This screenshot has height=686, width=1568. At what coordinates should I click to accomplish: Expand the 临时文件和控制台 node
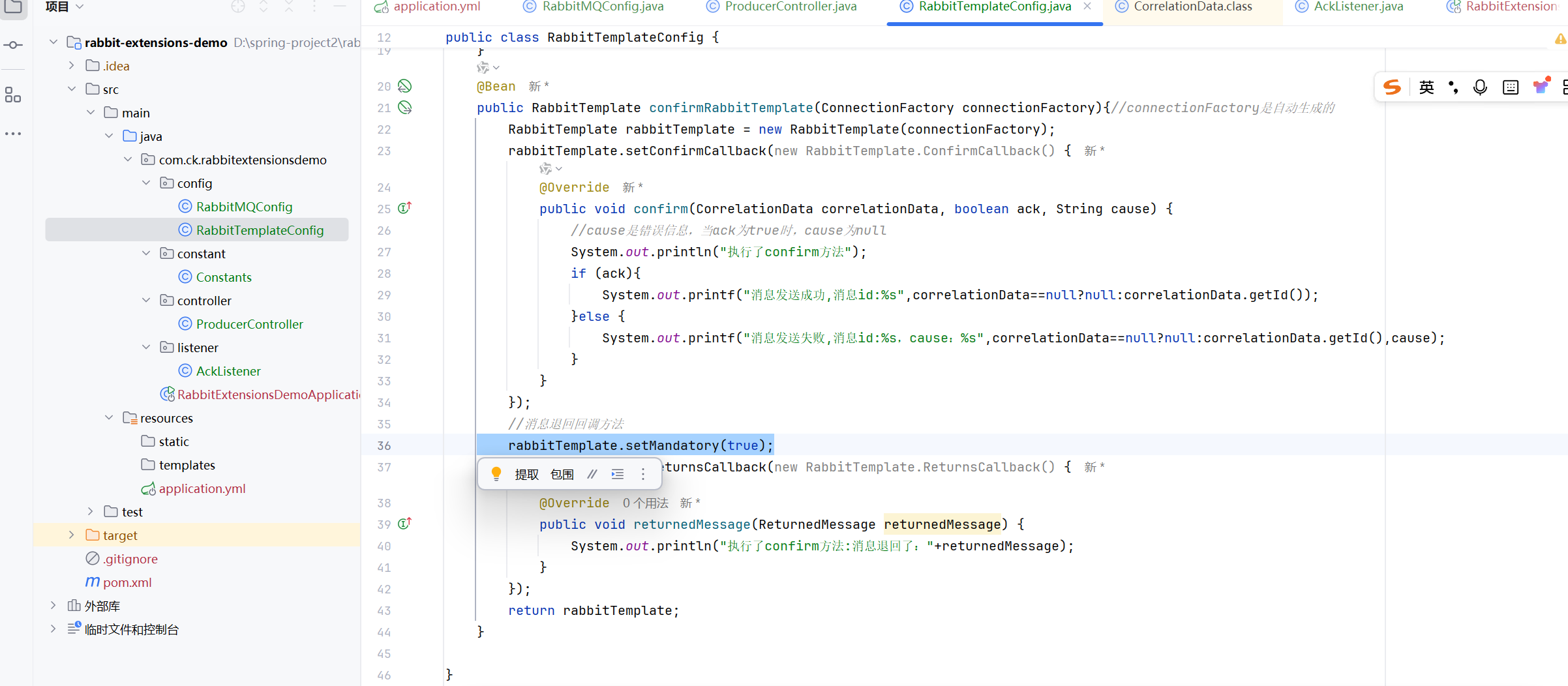pyautogui.click(x=53, y=629)
